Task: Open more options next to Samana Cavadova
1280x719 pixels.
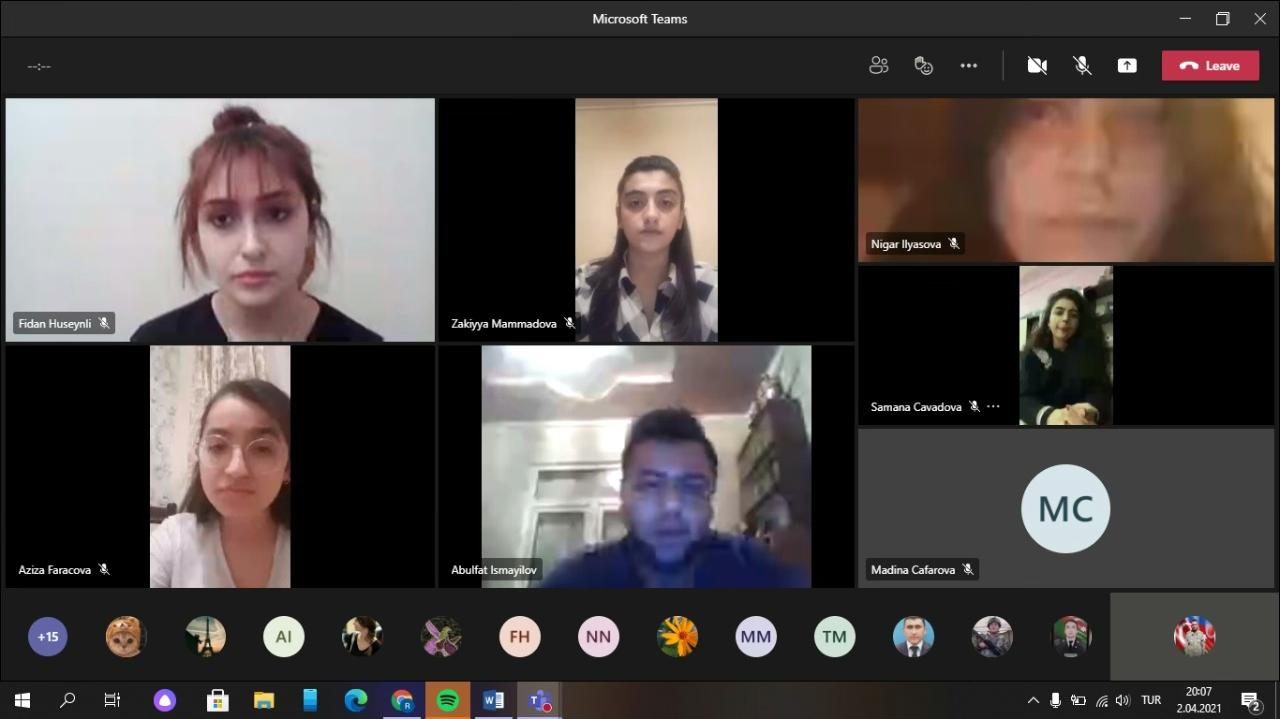Action: pyautogui.click(x=993, y=407)
